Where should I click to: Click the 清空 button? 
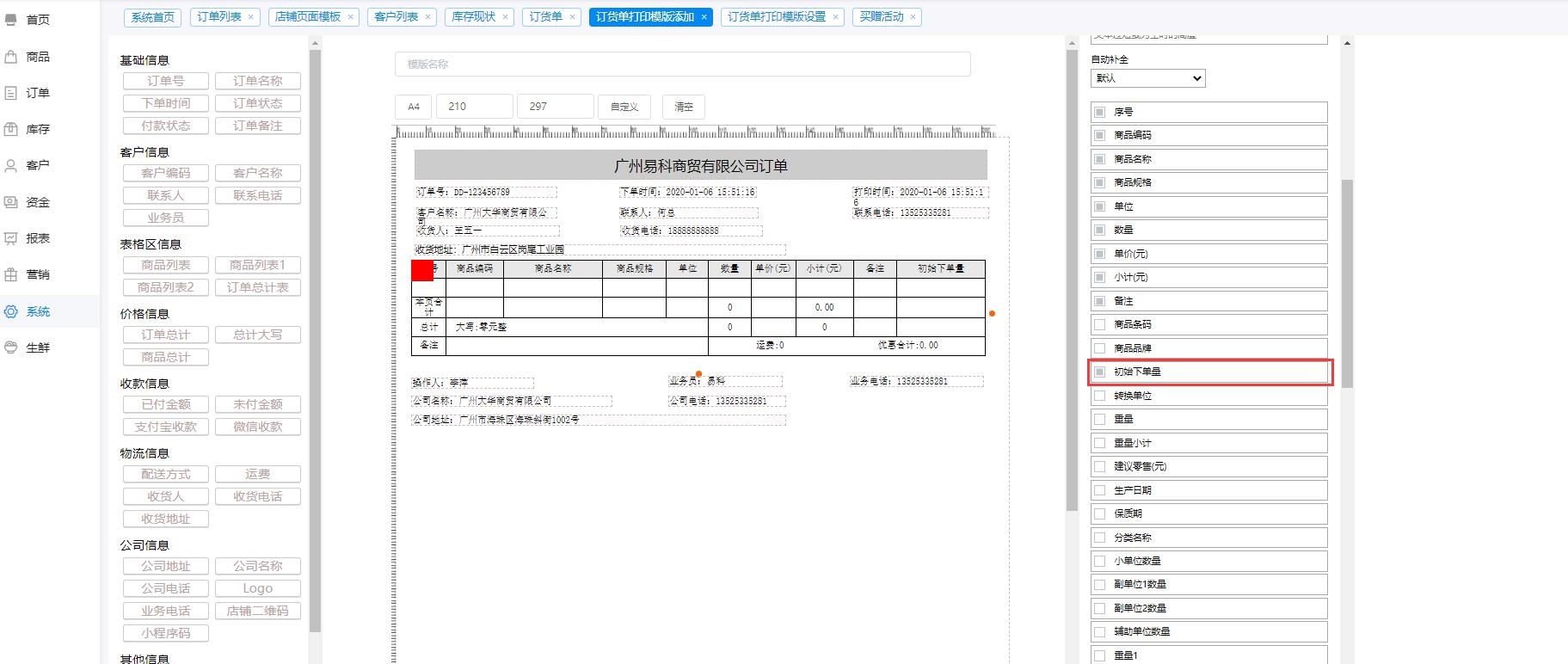pos(684,107)
